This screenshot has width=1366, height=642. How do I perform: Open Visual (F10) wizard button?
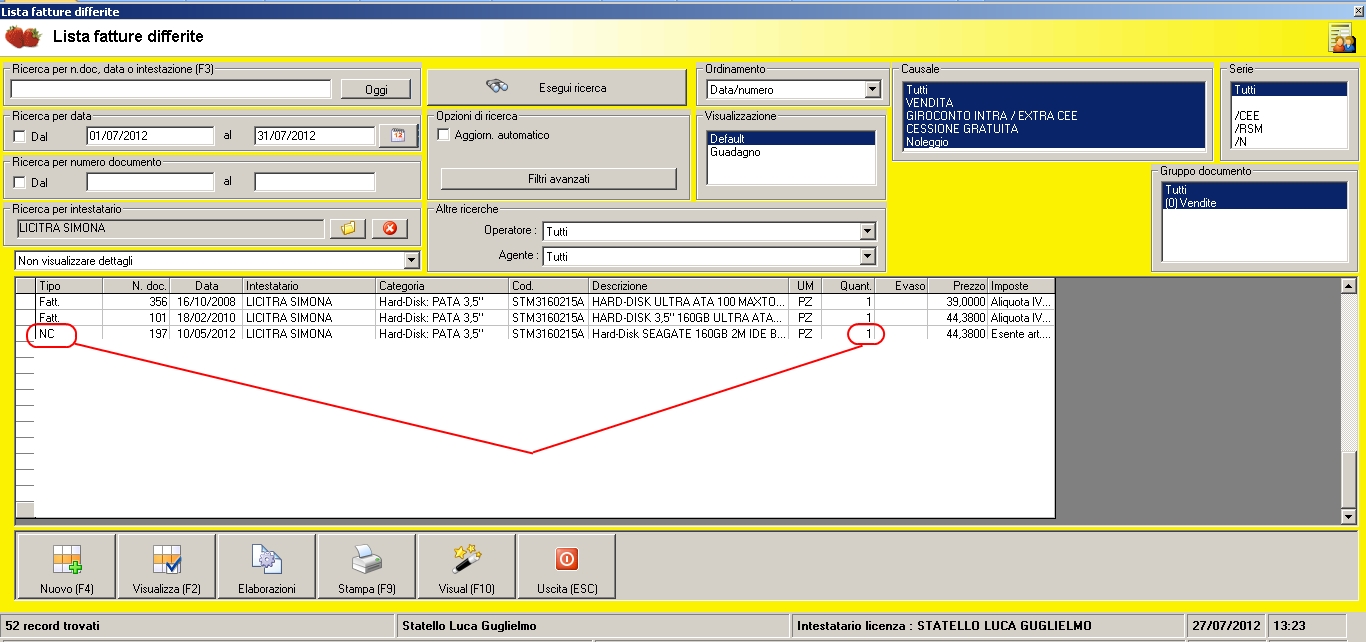467,568
